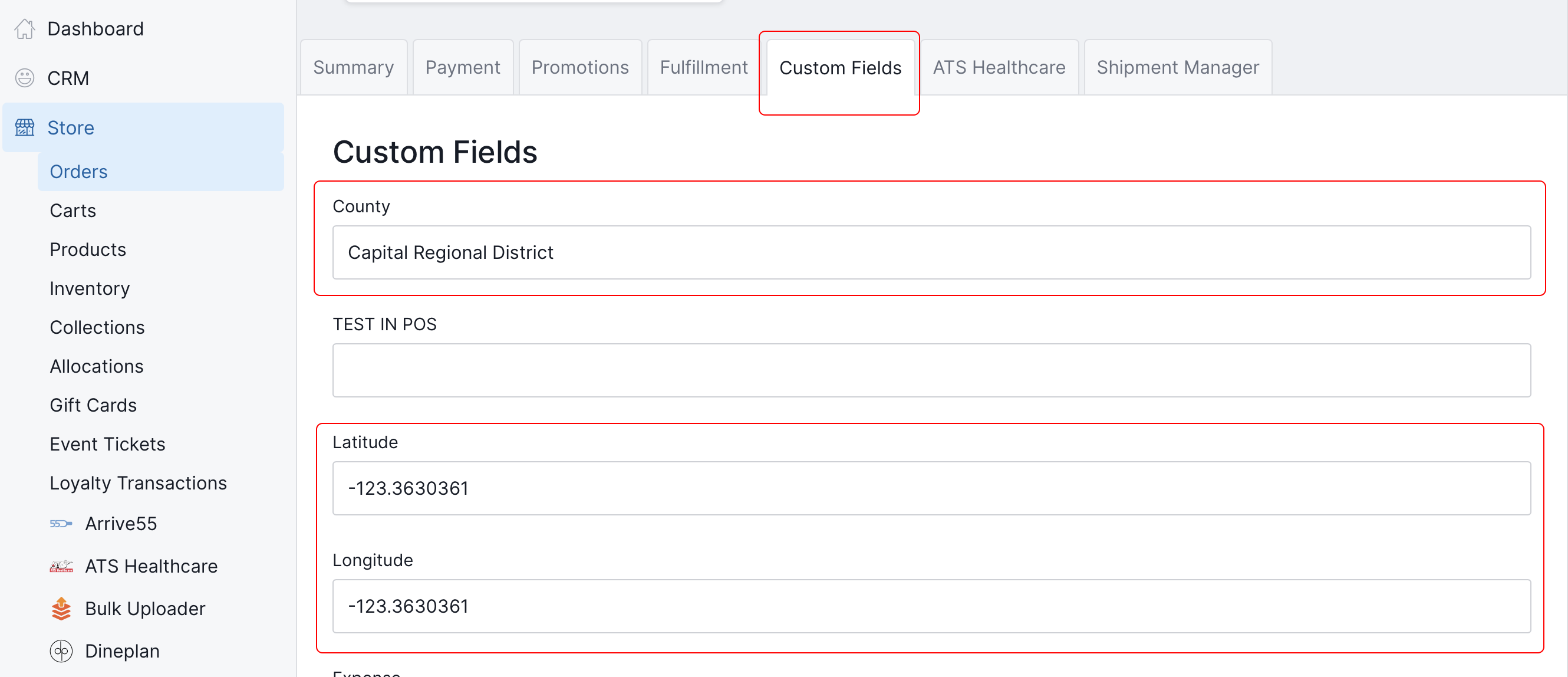Viewport: 1568px width, 677px height.
Task: Open the ATS Healthcare tab
Action: [999, 68]
